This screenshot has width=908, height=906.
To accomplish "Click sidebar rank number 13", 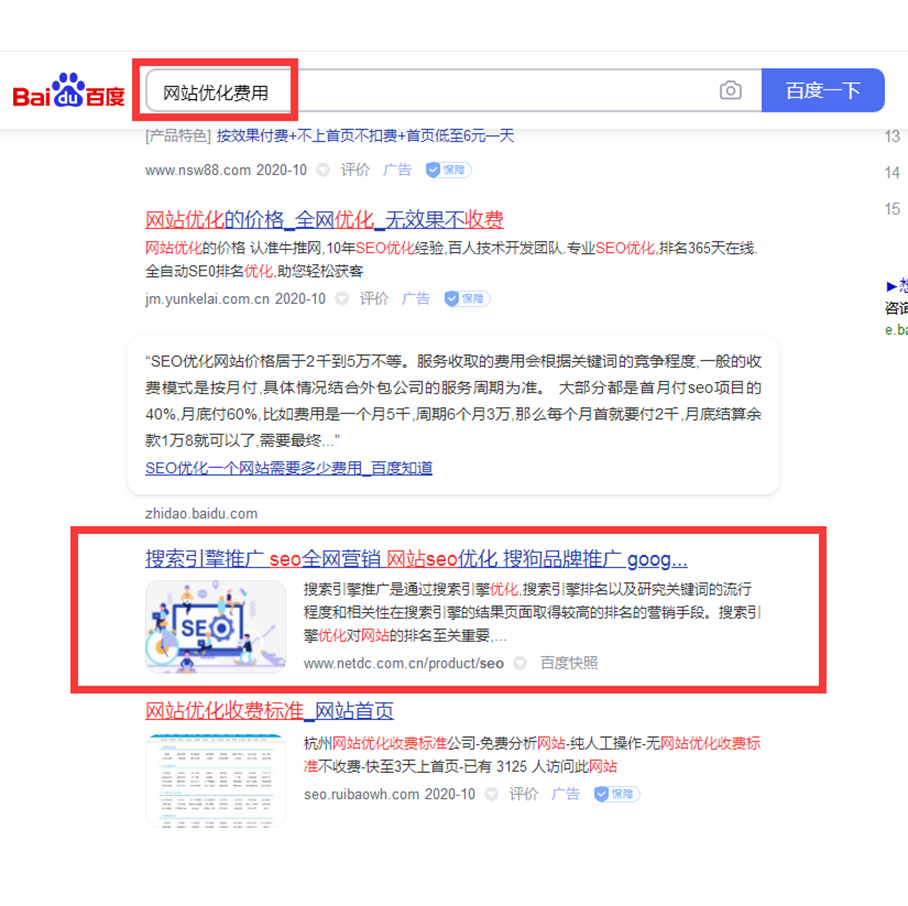I will pos(892,137).
